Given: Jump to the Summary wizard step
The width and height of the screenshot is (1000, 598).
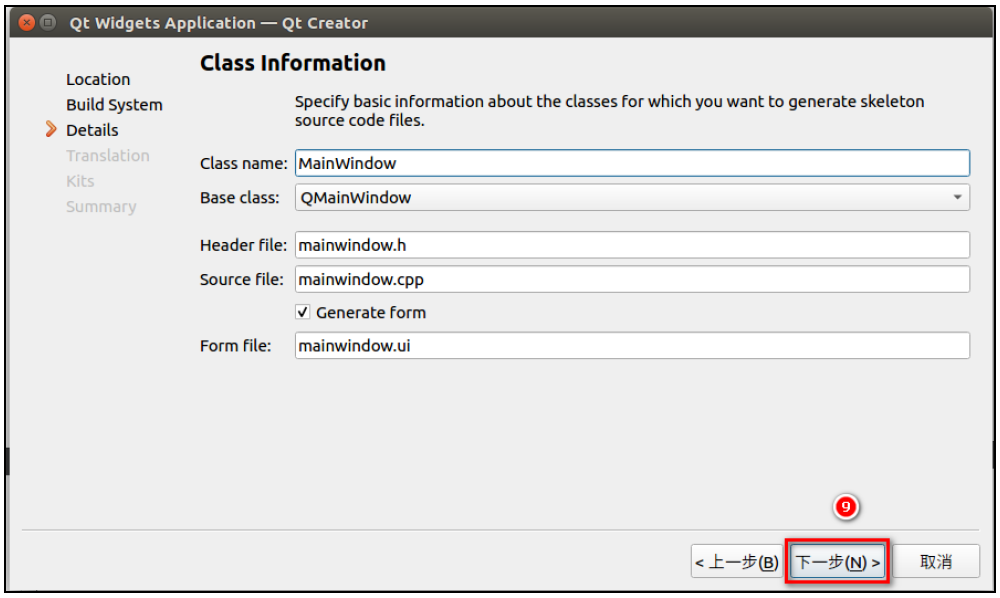Looking at the screenshot, I should [101, 207].
